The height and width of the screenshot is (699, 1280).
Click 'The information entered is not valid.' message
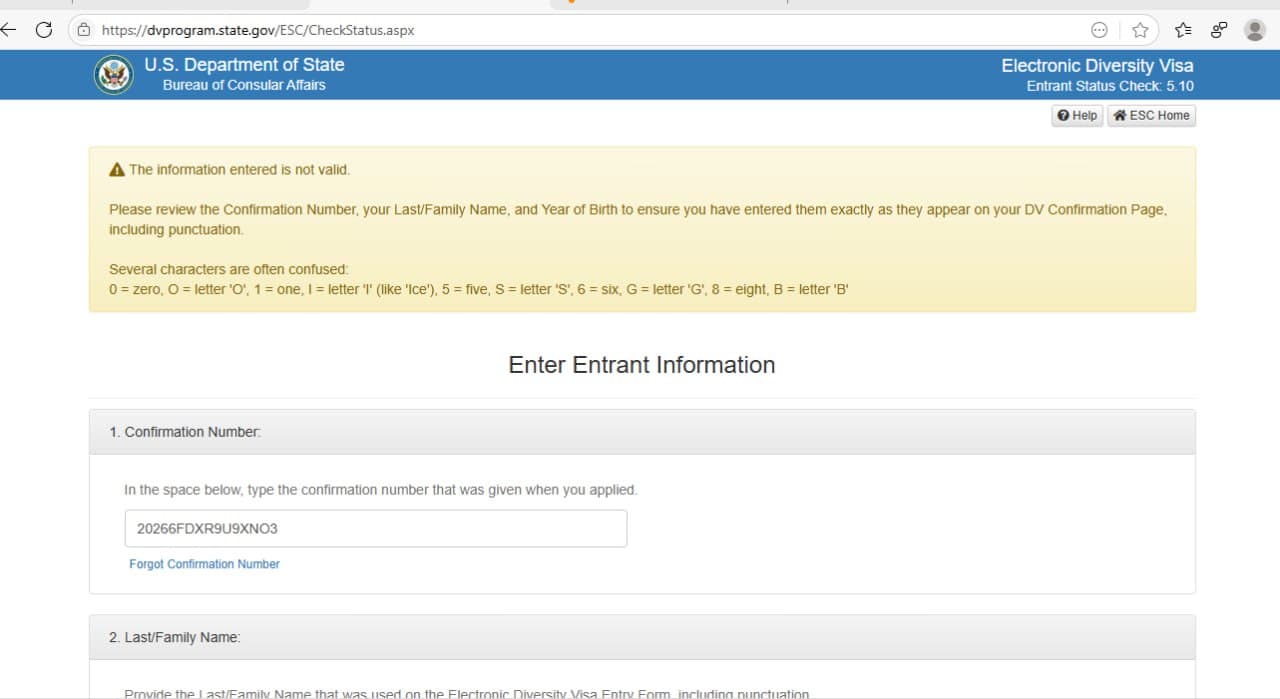coord(239,170)
